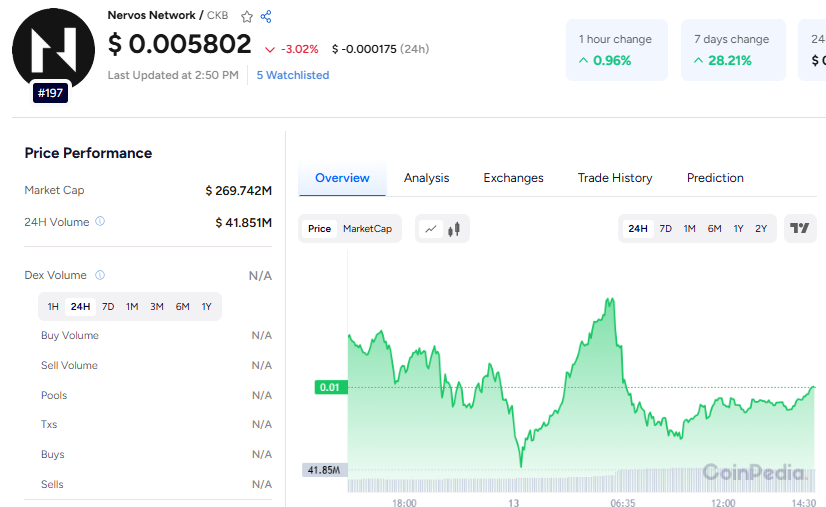826x507 pixels.
Task: Select 3M Dex Volume period
Action: pyautogui.click(x=156, y=307)
